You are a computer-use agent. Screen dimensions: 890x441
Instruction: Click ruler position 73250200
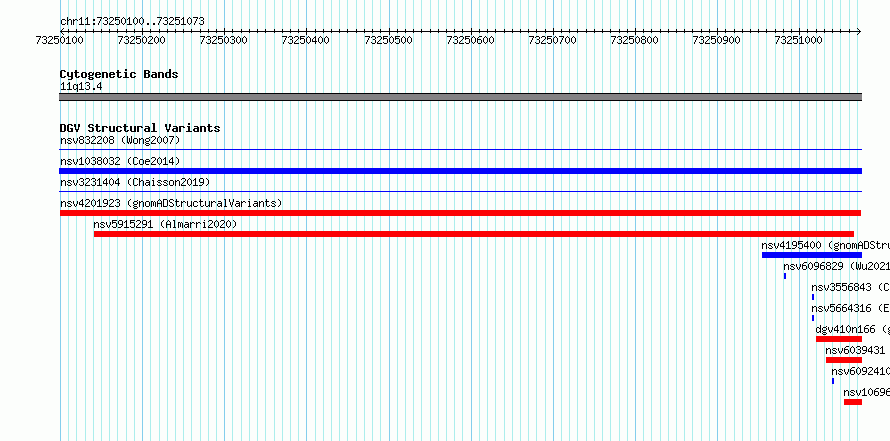(141, 40)
